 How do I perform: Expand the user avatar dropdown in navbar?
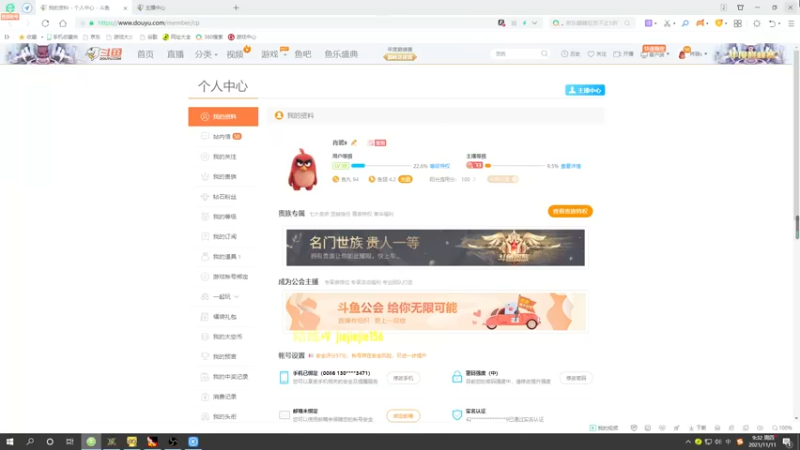(693, 54)
